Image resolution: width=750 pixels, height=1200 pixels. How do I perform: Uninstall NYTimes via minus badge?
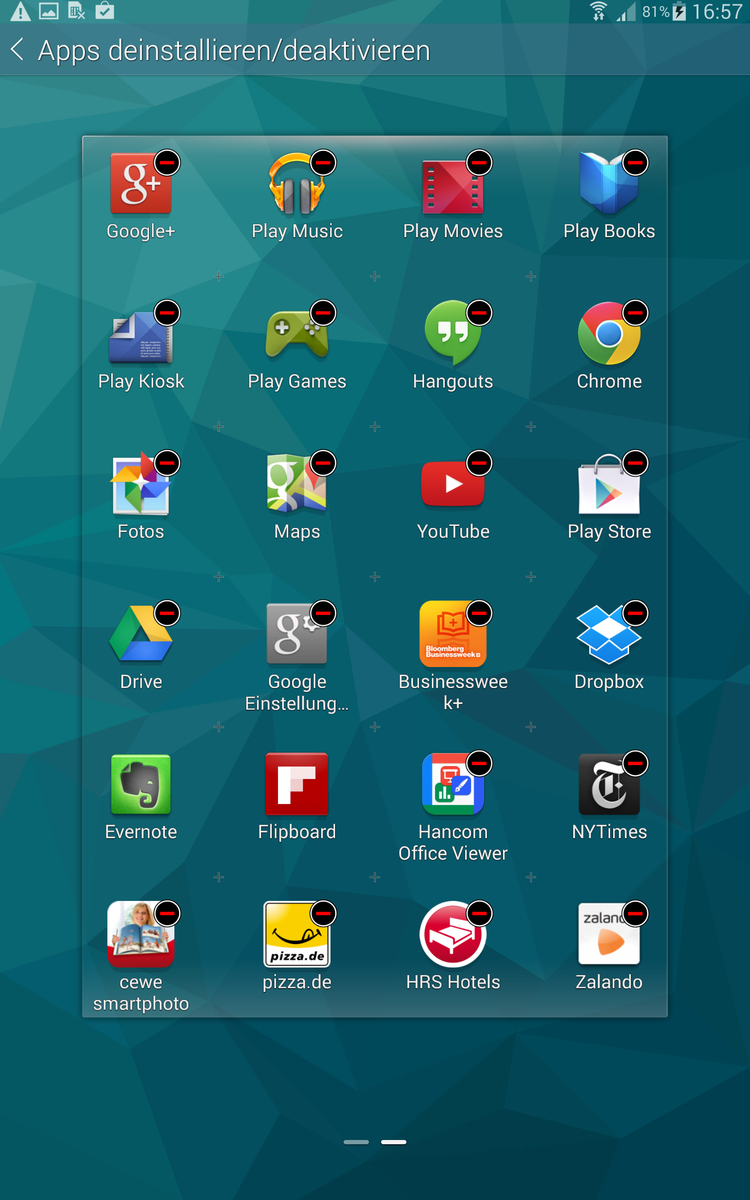pyautogui.click(x=635, y=763)
